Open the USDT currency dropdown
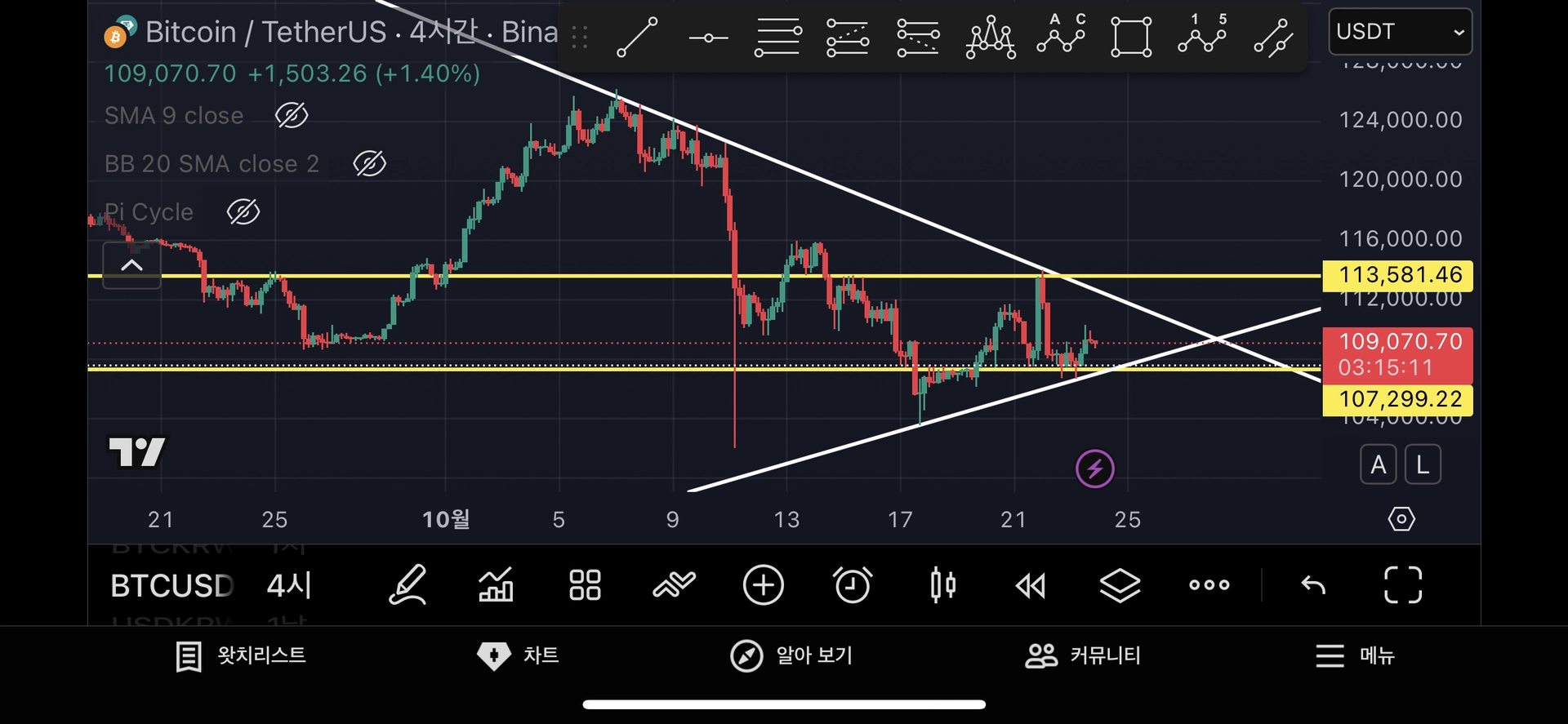The height and width of the screenshot is (724, 1568). tap(1400, 32)
